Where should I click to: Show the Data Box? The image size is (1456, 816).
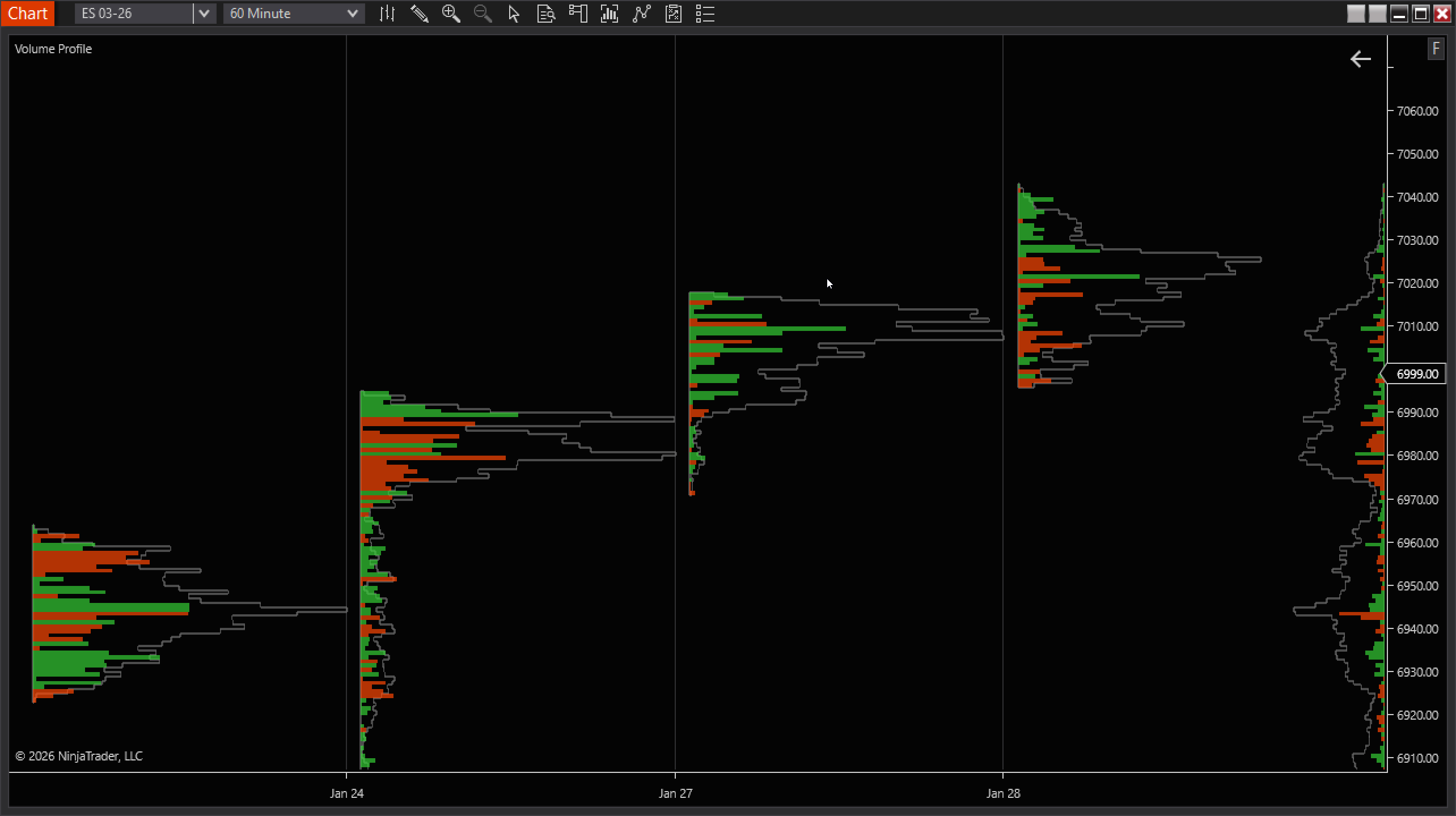point(546,14)
